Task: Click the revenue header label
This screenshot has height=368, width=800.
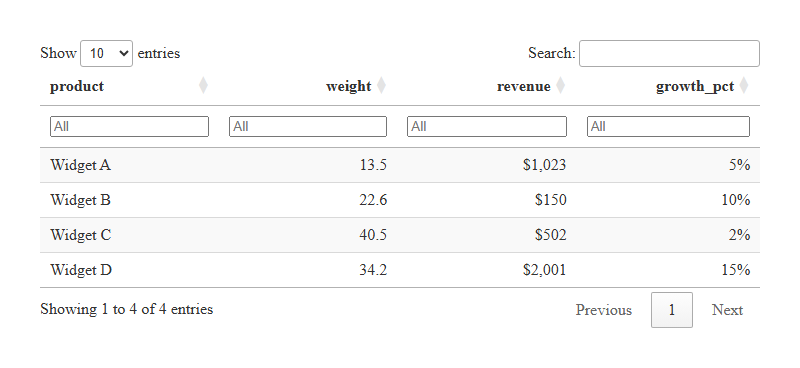Action: click(523, 86)
